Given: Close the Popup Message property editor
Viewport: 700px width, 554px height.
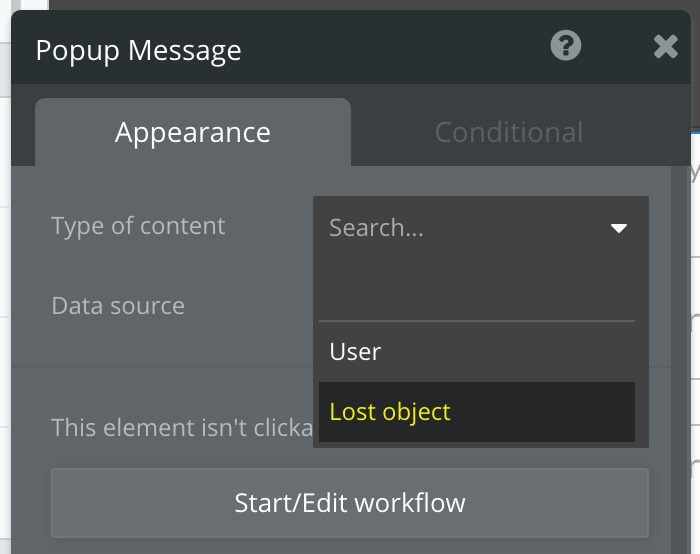Looking at the screenshot, I should [665, 47].
